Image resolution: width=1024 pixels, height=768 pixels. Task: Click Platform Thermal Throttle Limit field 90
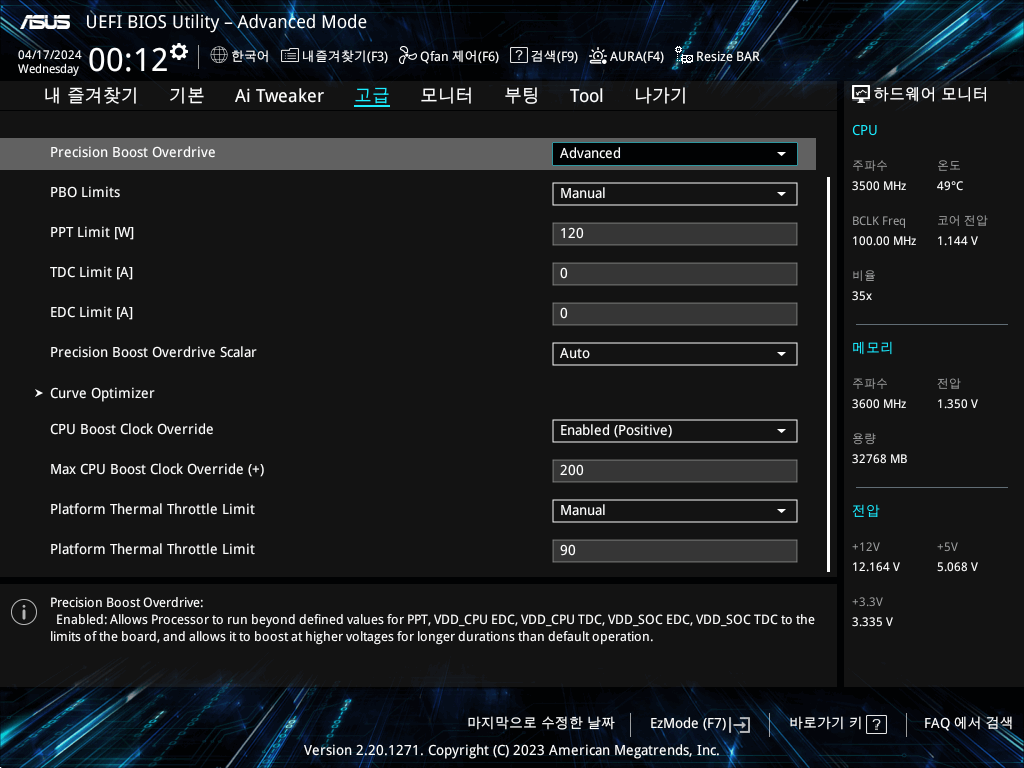click(675, 551)
